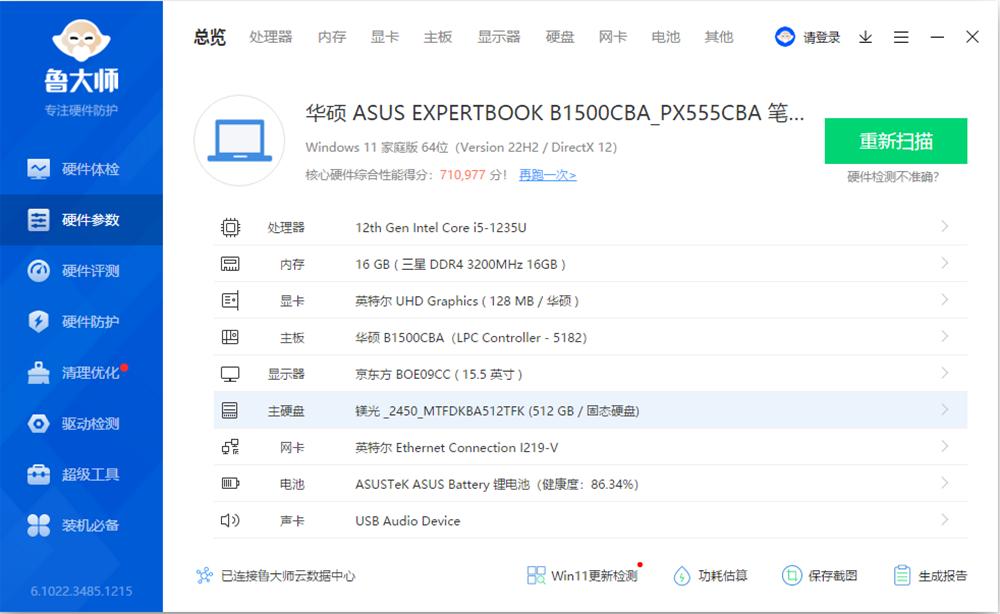Start 驱动检测 via its sidebar icon
This screenshot has height=614, width=1000.
82,423
